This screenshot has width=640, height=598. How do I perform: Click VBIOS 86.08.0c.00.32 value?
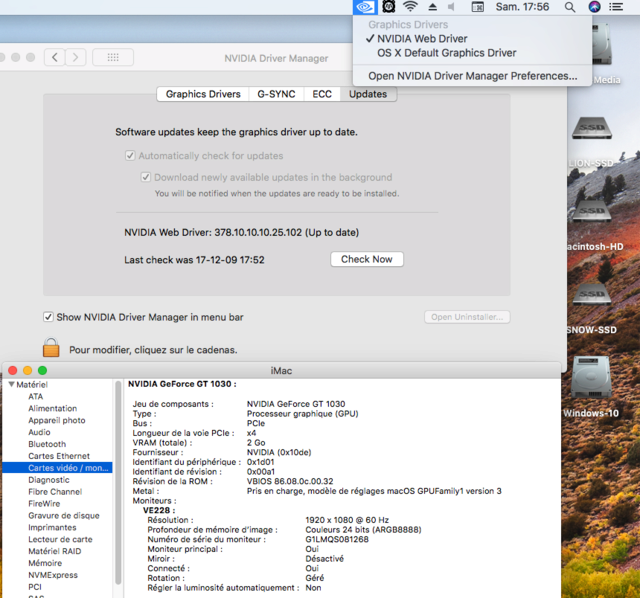click(290, 481)
